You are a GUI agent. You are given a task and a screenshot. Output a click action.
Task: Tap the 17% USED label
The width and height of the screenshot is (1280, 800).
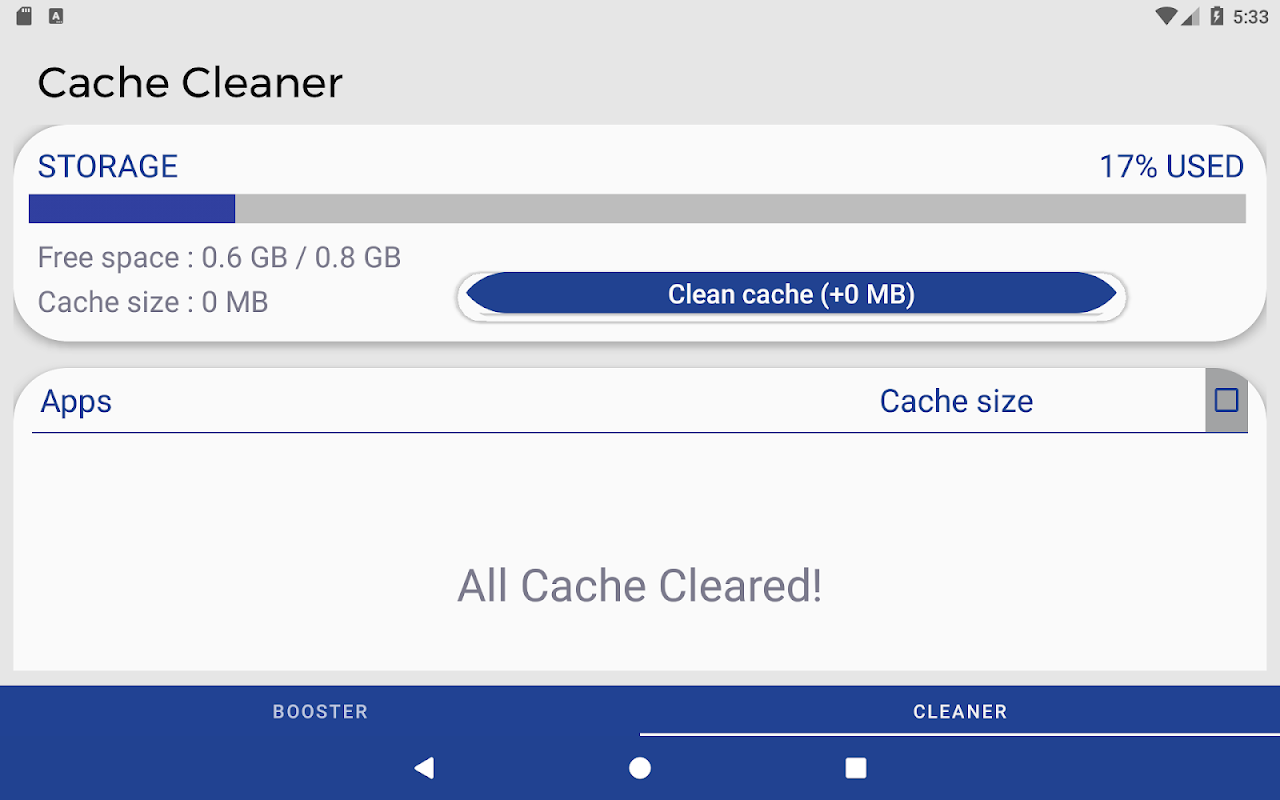point(1171,166)
